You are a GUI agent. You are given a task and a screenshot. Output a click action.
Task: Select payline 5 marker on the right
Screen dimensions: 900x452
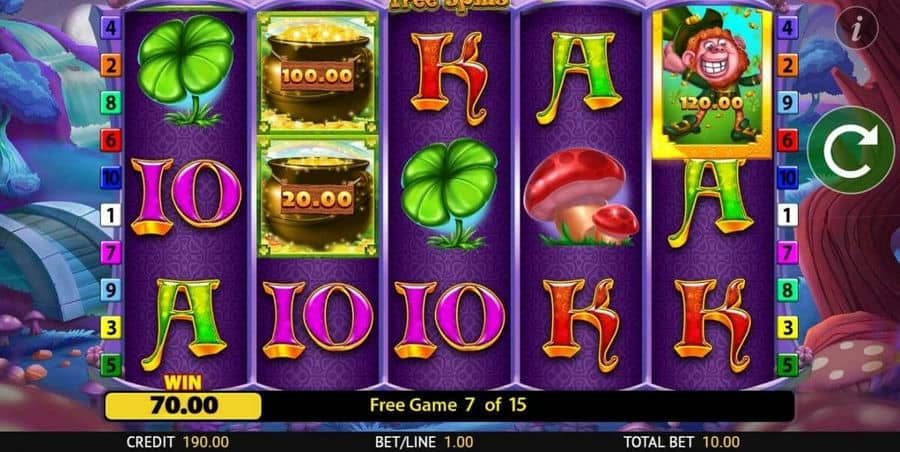(x=787, y=365)
